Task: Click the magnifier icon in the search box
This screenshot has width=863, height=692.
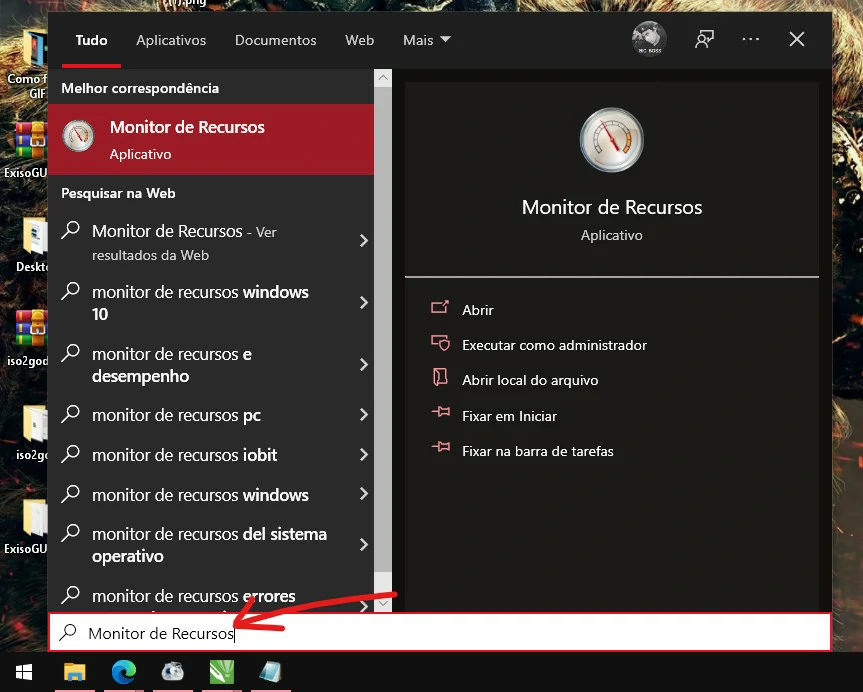Action: [68, 633]
